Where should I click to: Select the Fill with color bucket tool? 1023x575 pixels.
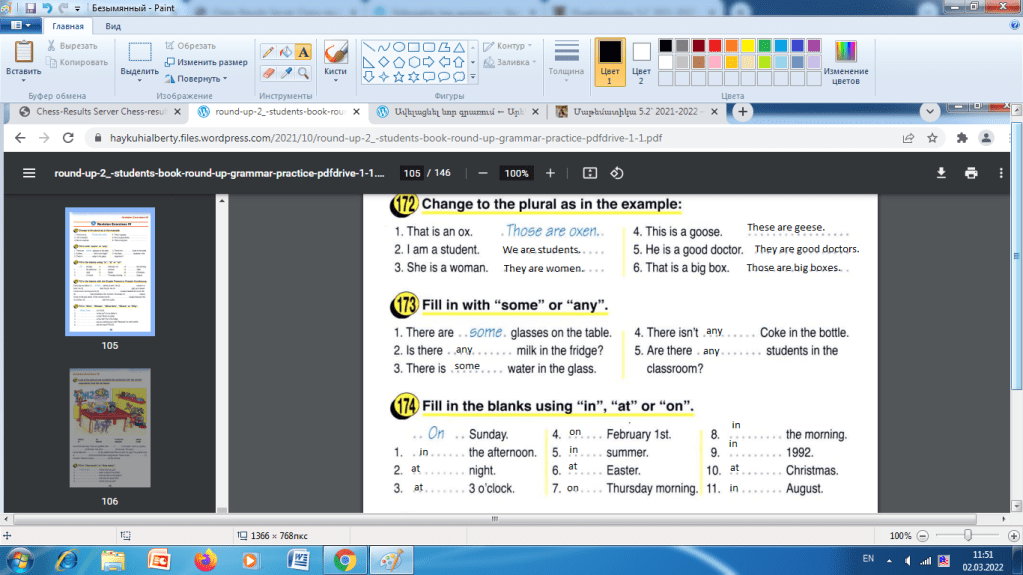tap(285, 52)
